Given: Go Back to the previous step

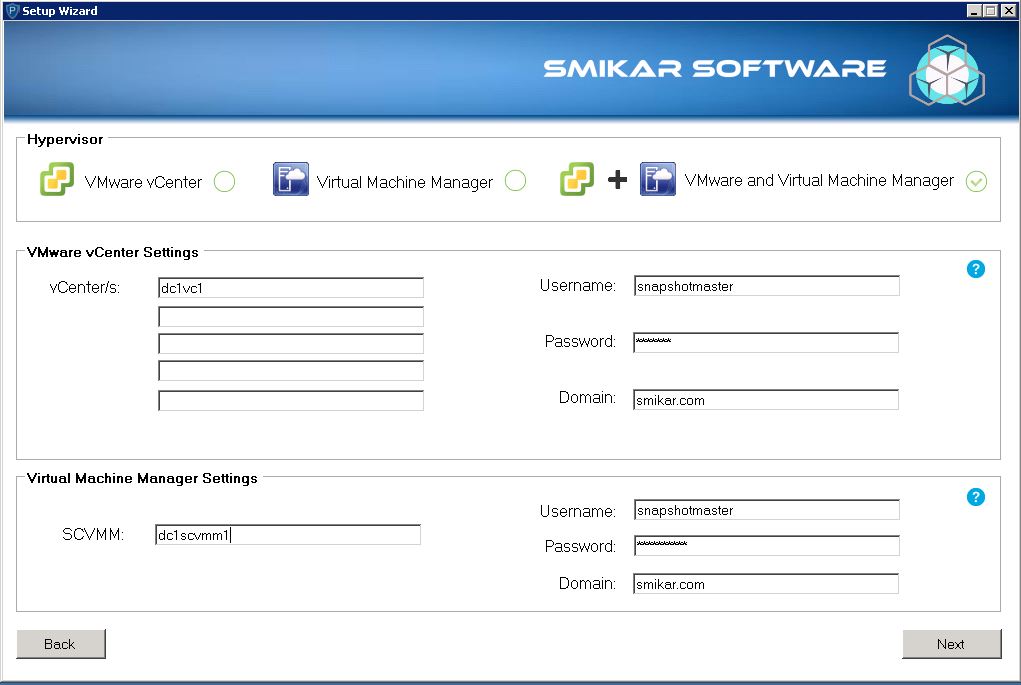Looking at the screenshot, I should point(61,644).
